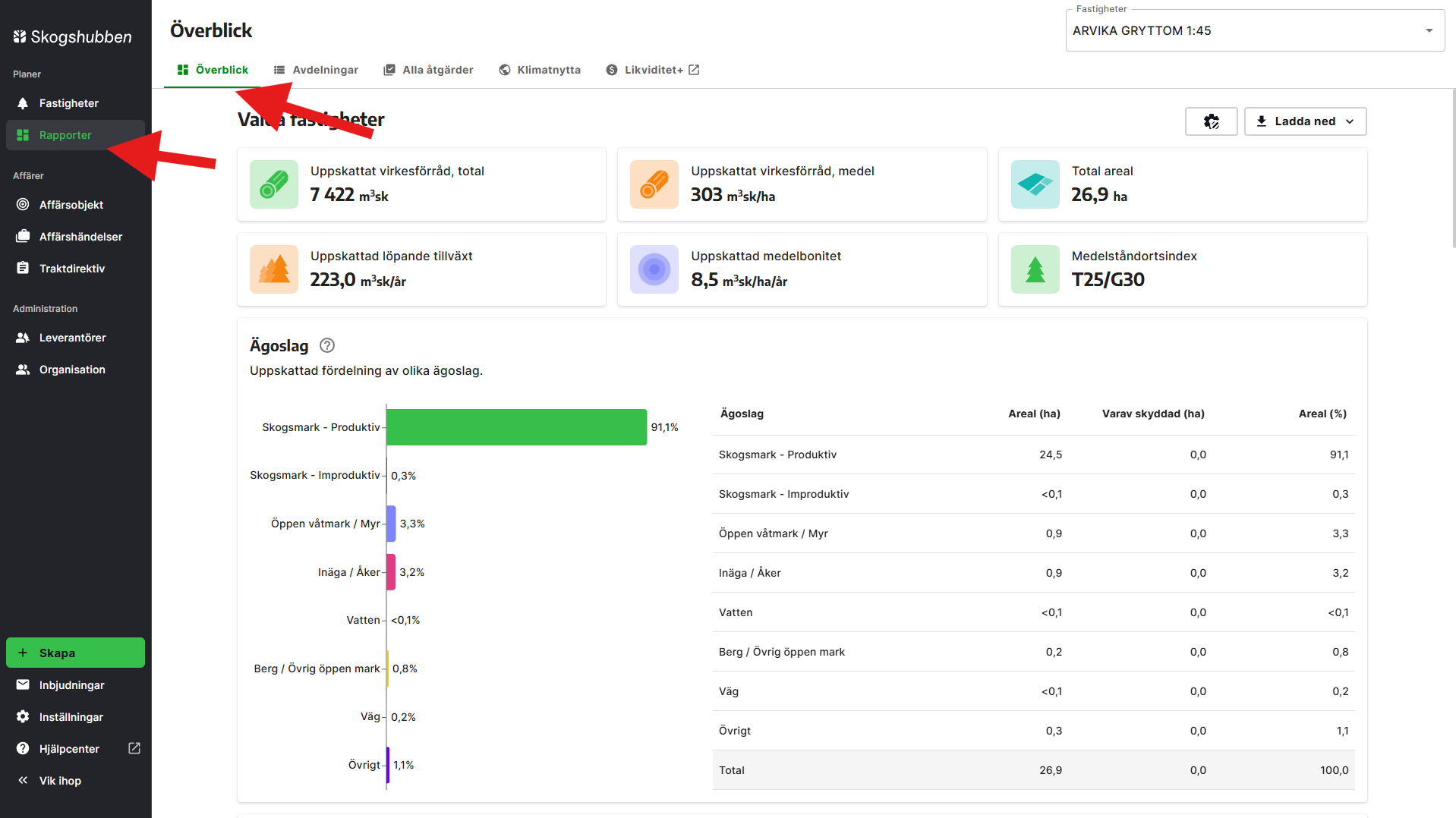The image size is (1456, 818).
Task: Click the Ägoslag help question mark icon
Action: 327,345
